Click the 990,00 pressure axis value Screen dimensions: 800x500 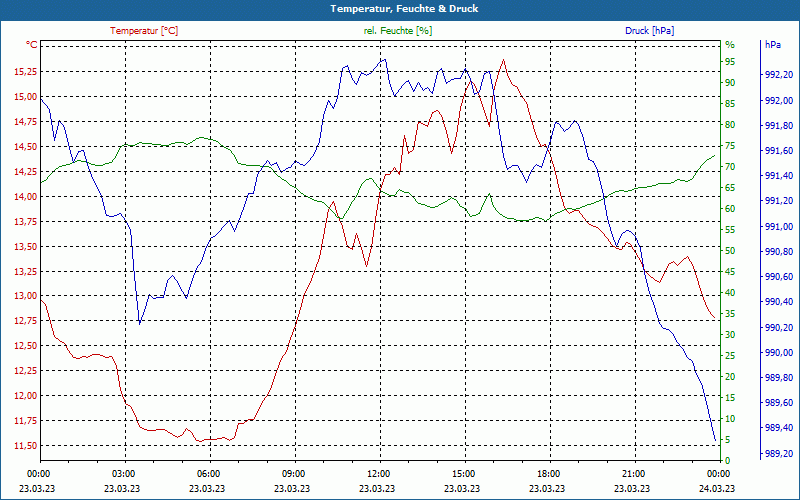coord(779,353)
